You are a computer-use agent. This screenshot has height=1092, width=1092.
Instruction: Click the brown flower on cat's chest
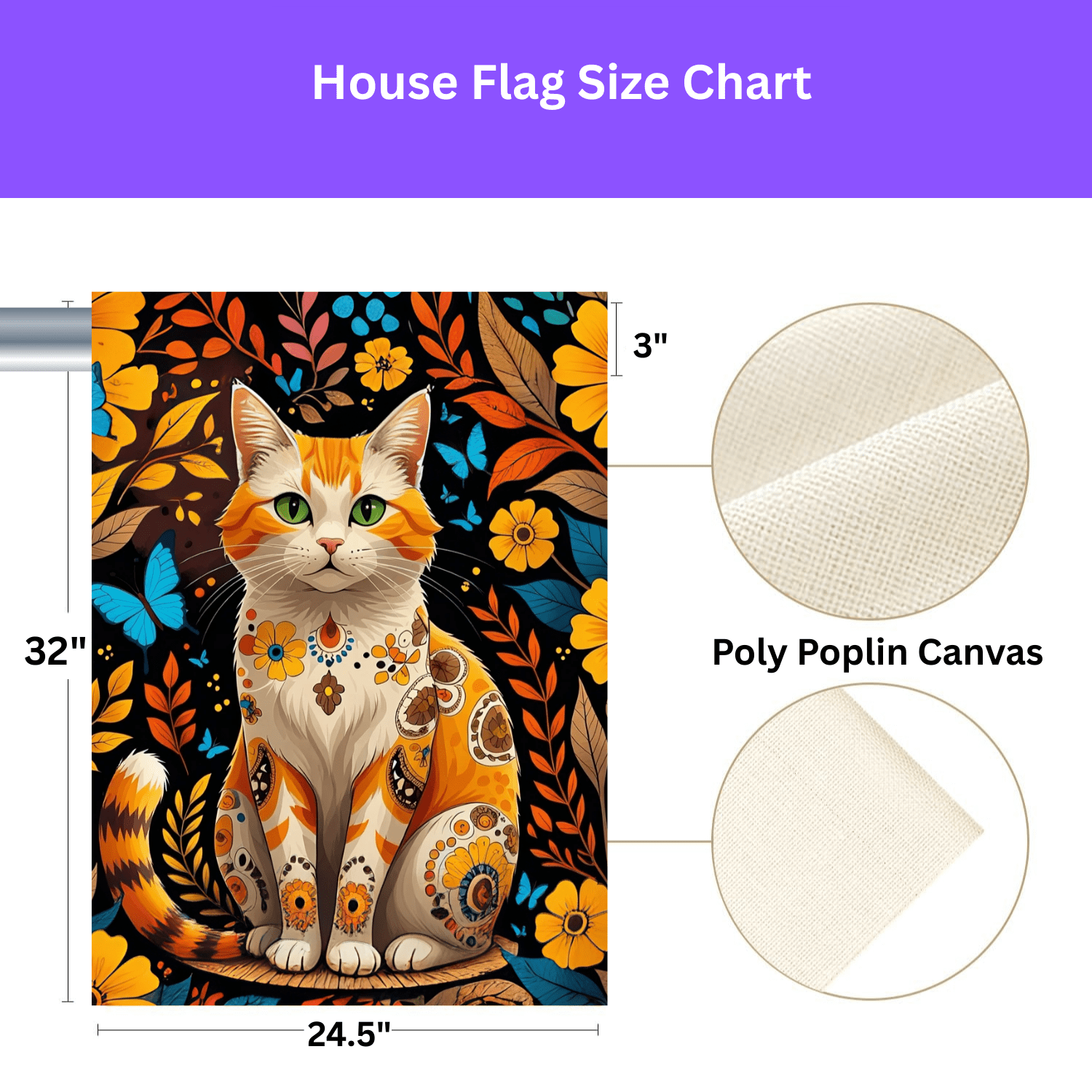[328, 692]
